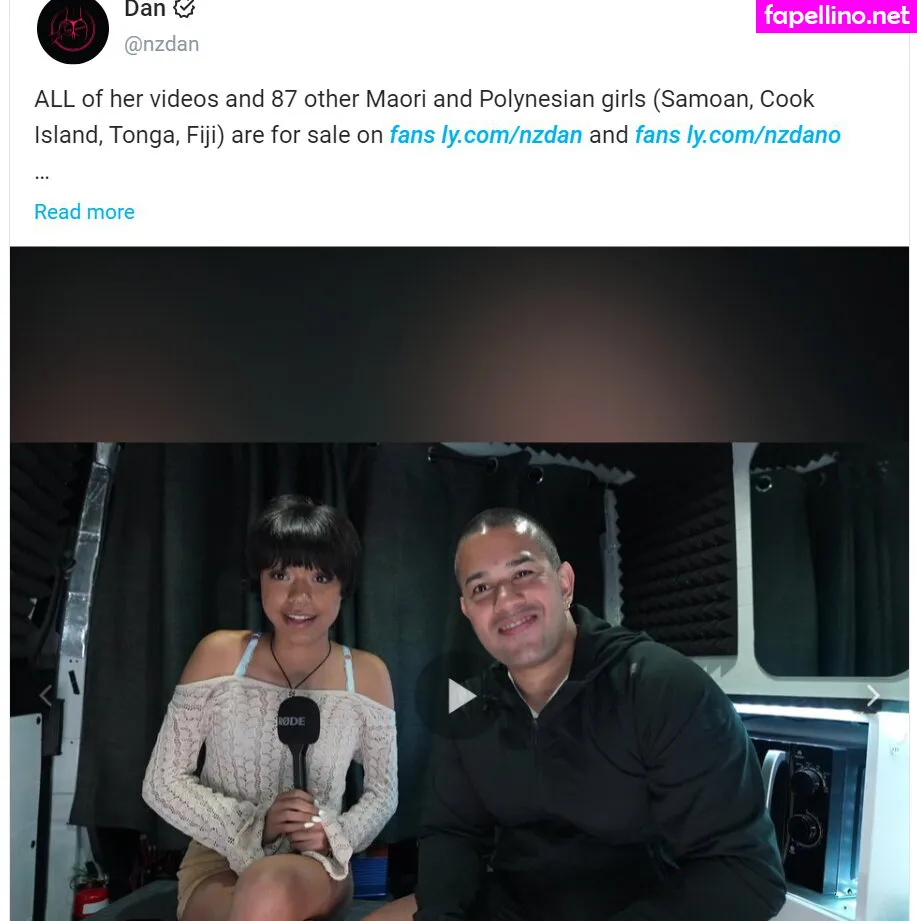917x921 pixels.
Task: Open Dan's profile avatar picture
Action: tap(73, 30)
